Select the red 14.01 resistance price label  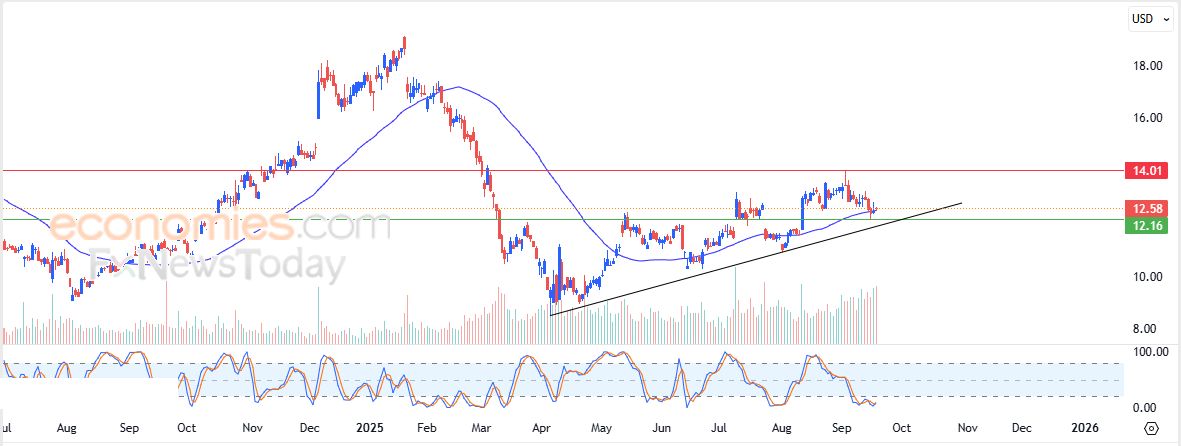(x=1144, y=171)
